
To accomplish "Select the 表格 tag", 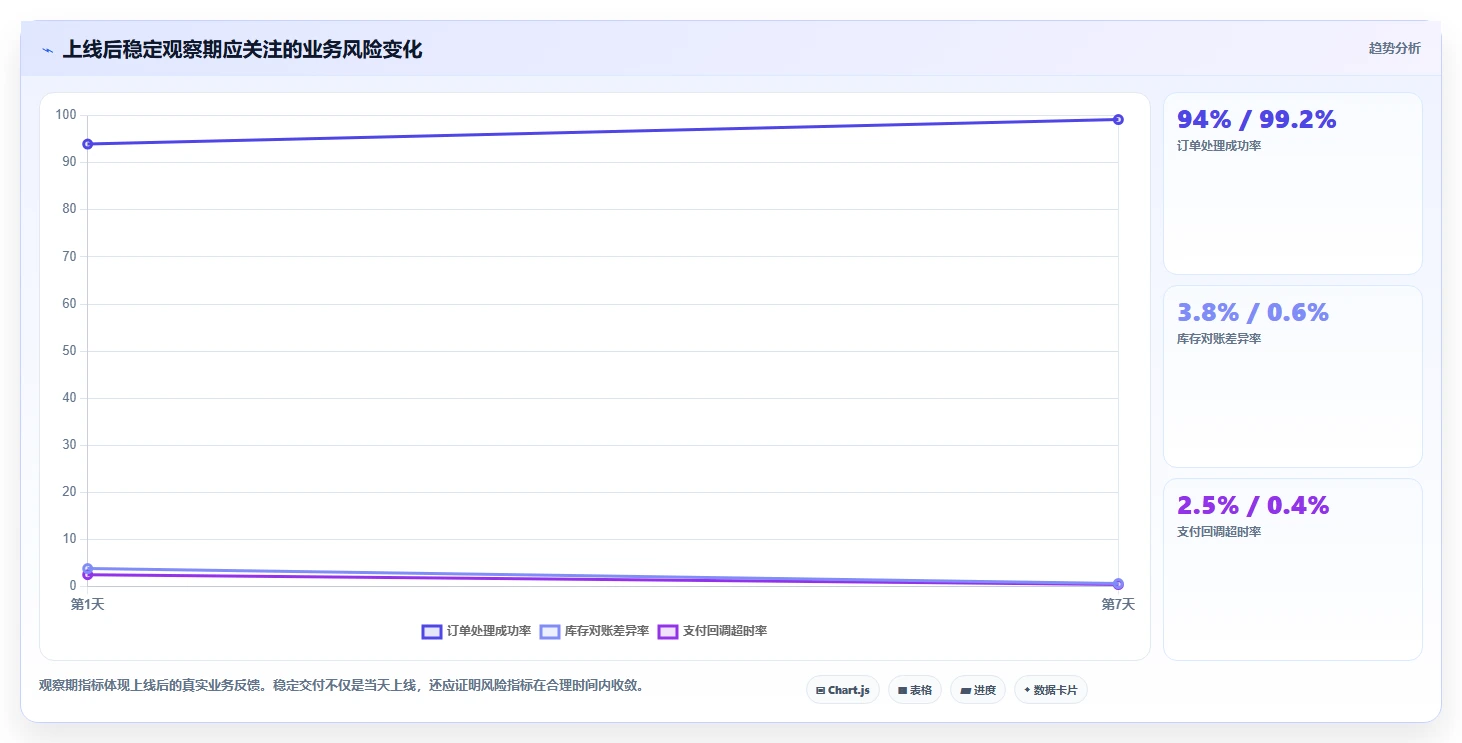I will [915, 690].
